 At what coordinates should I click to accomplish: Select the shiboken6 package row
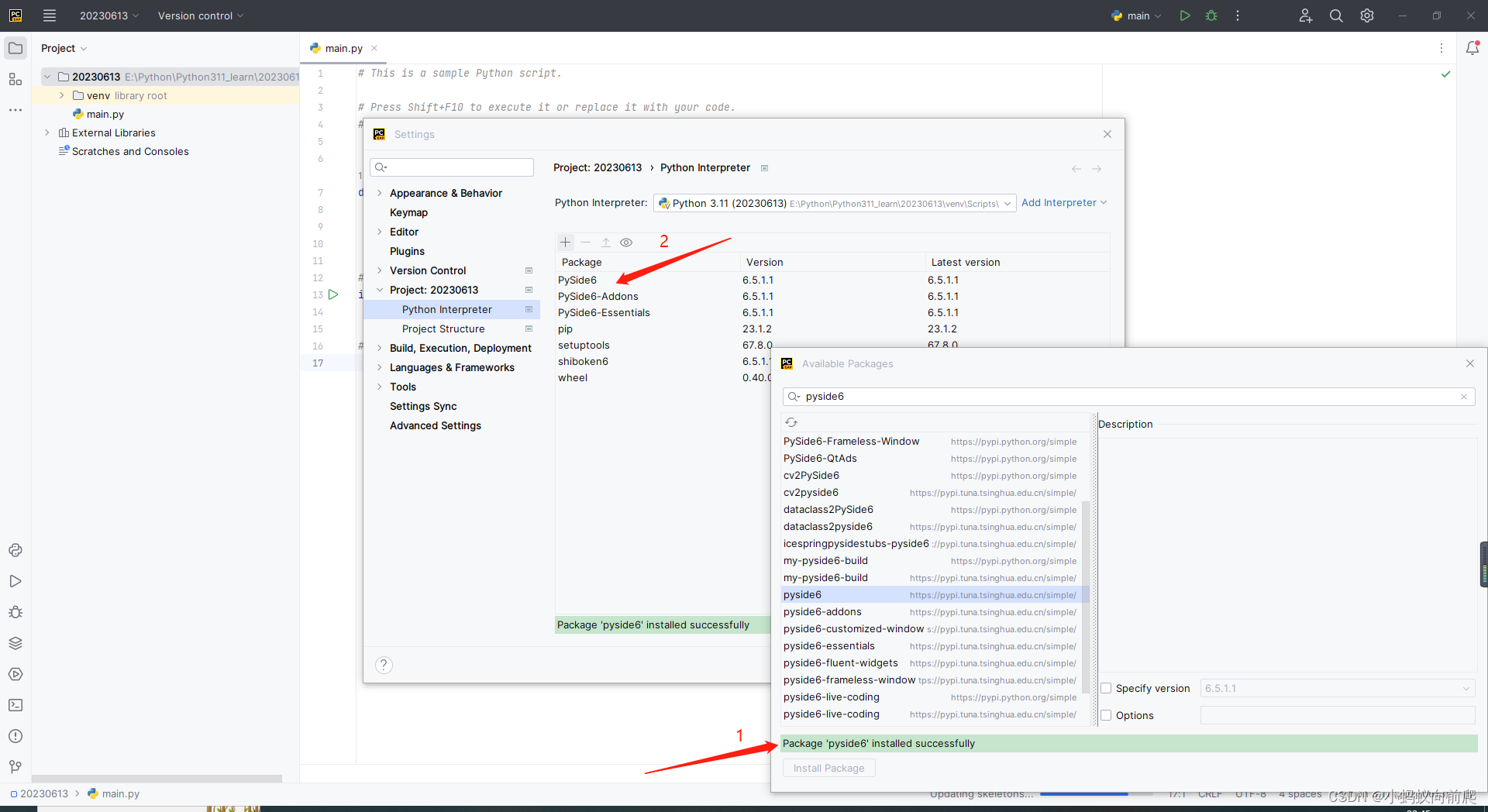[663, 361]
